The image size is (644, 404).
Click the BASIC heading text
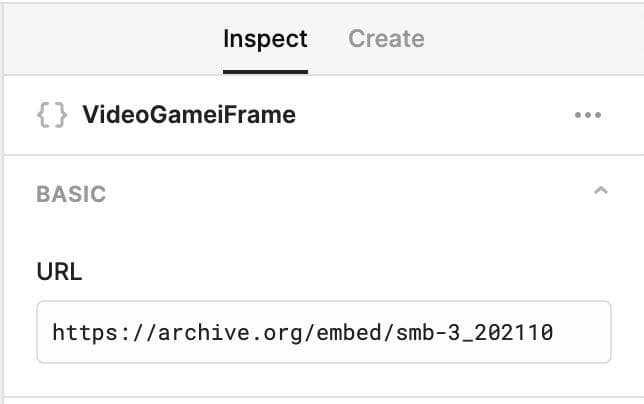pyautogui.click(x=71, y=194)
